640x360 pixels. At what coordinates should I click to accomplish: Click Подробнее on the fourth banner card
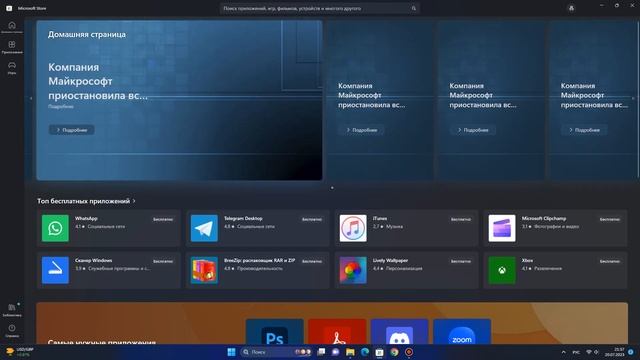tap(584, 130)
